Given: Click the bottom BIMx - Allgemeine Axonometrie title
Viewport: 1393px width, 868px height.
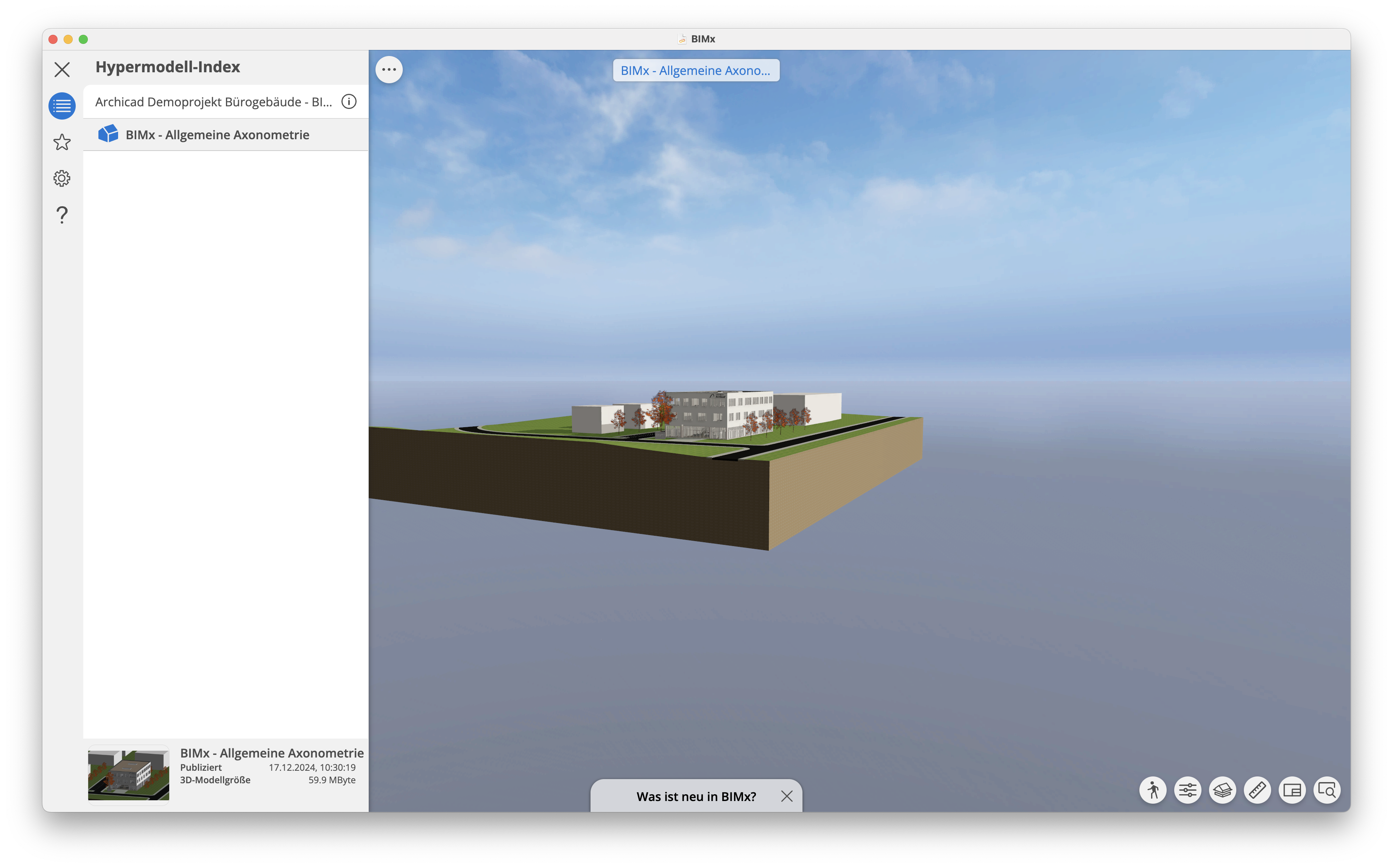Looking at the screenshot, I should point(272,753).
